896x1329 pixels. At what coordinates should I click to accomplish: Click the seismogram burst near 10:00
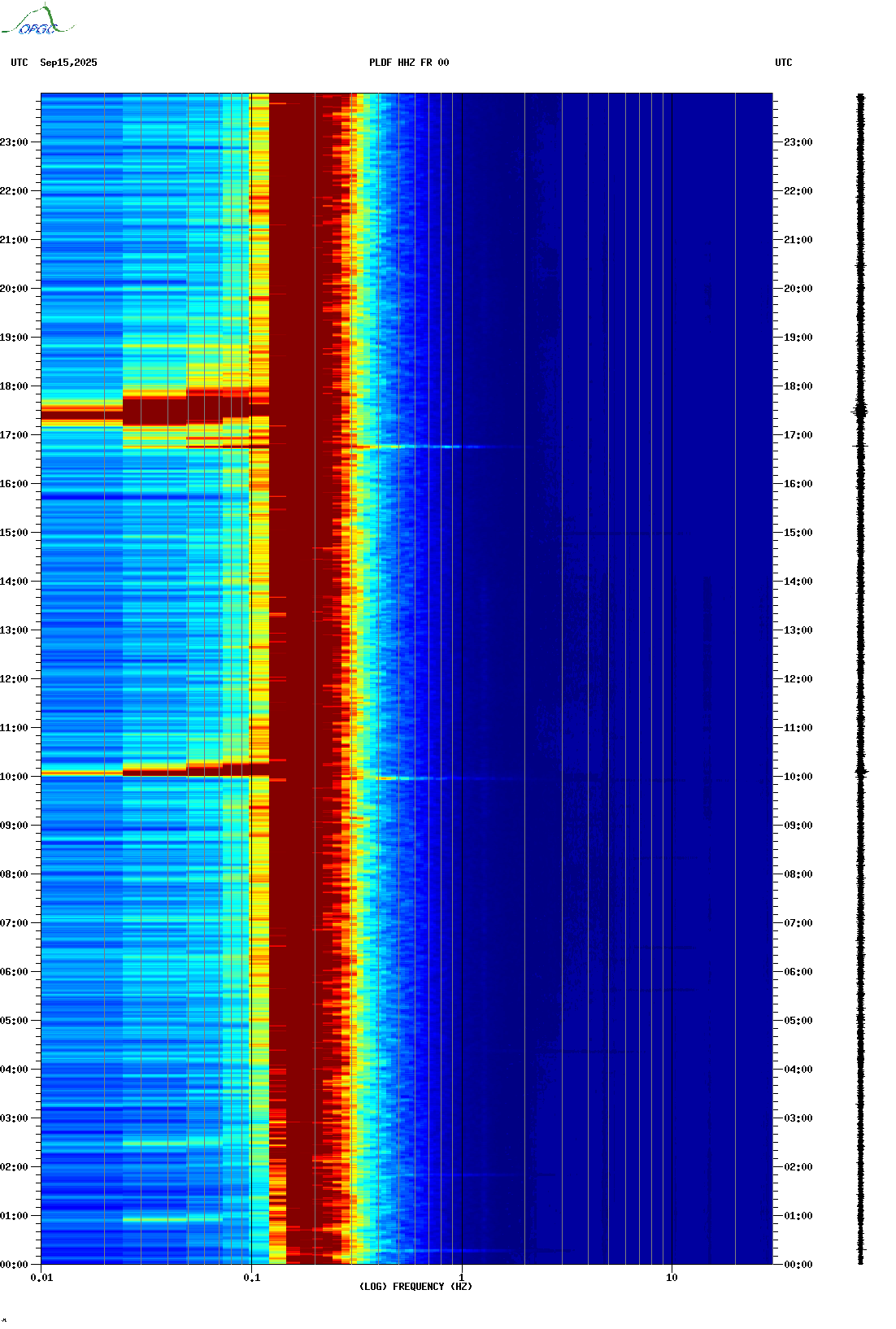click(x=861, y=771)
